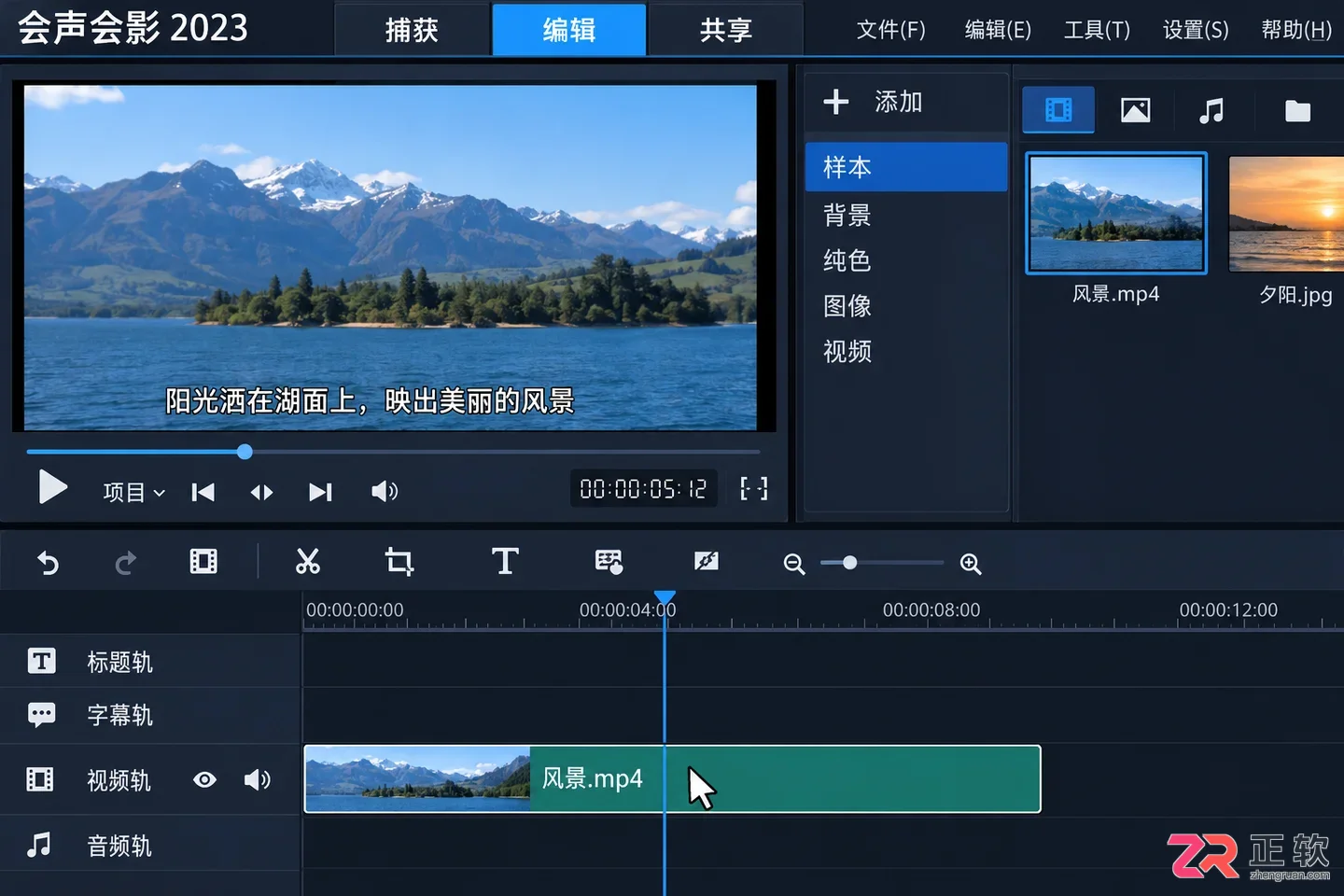Play the preview video

click(52, 487)
